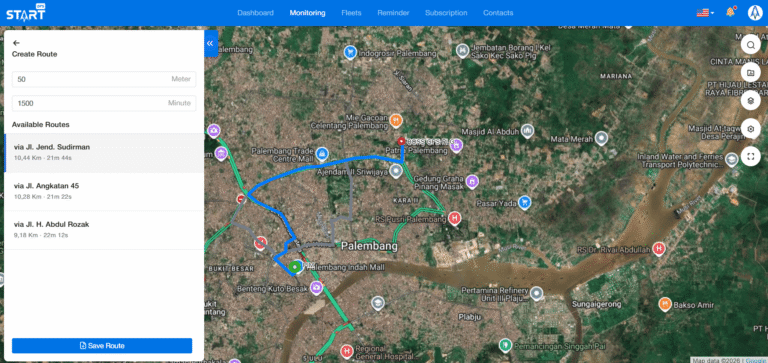
Task: Click the Benteng Kuto Besak marker
Action: (x=316, y=288)
